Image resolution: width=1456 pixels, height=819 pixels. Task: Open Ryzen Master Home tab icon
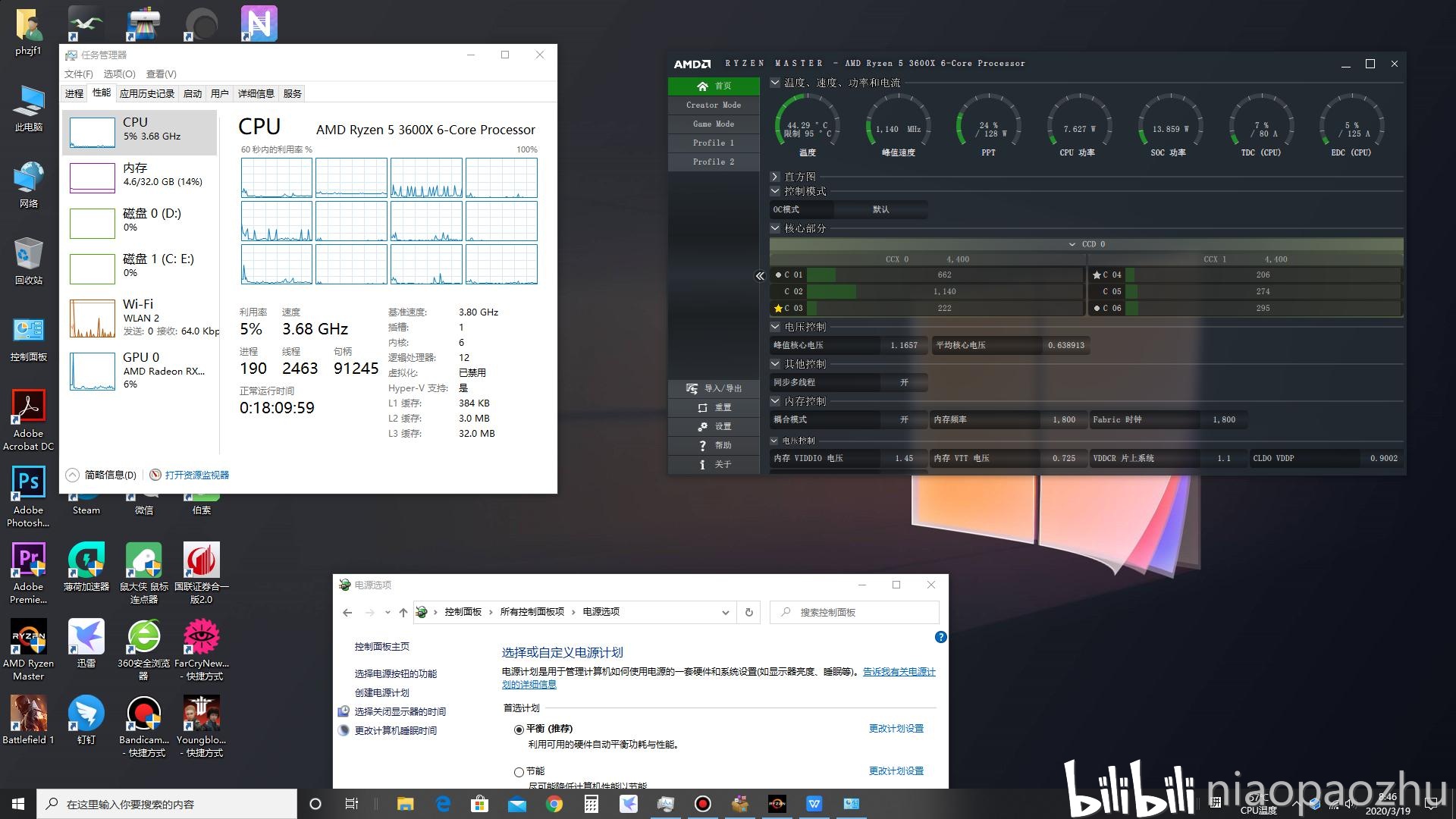pos(702,86)
